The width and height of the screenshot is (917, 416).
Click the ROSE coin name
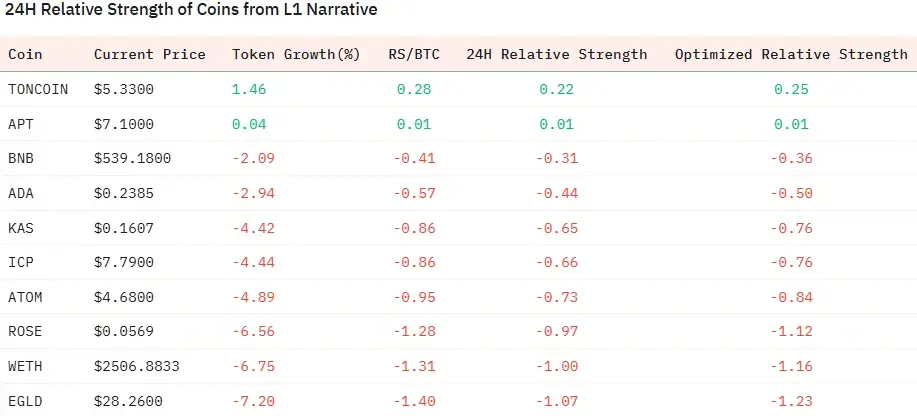tap(25, 332)
